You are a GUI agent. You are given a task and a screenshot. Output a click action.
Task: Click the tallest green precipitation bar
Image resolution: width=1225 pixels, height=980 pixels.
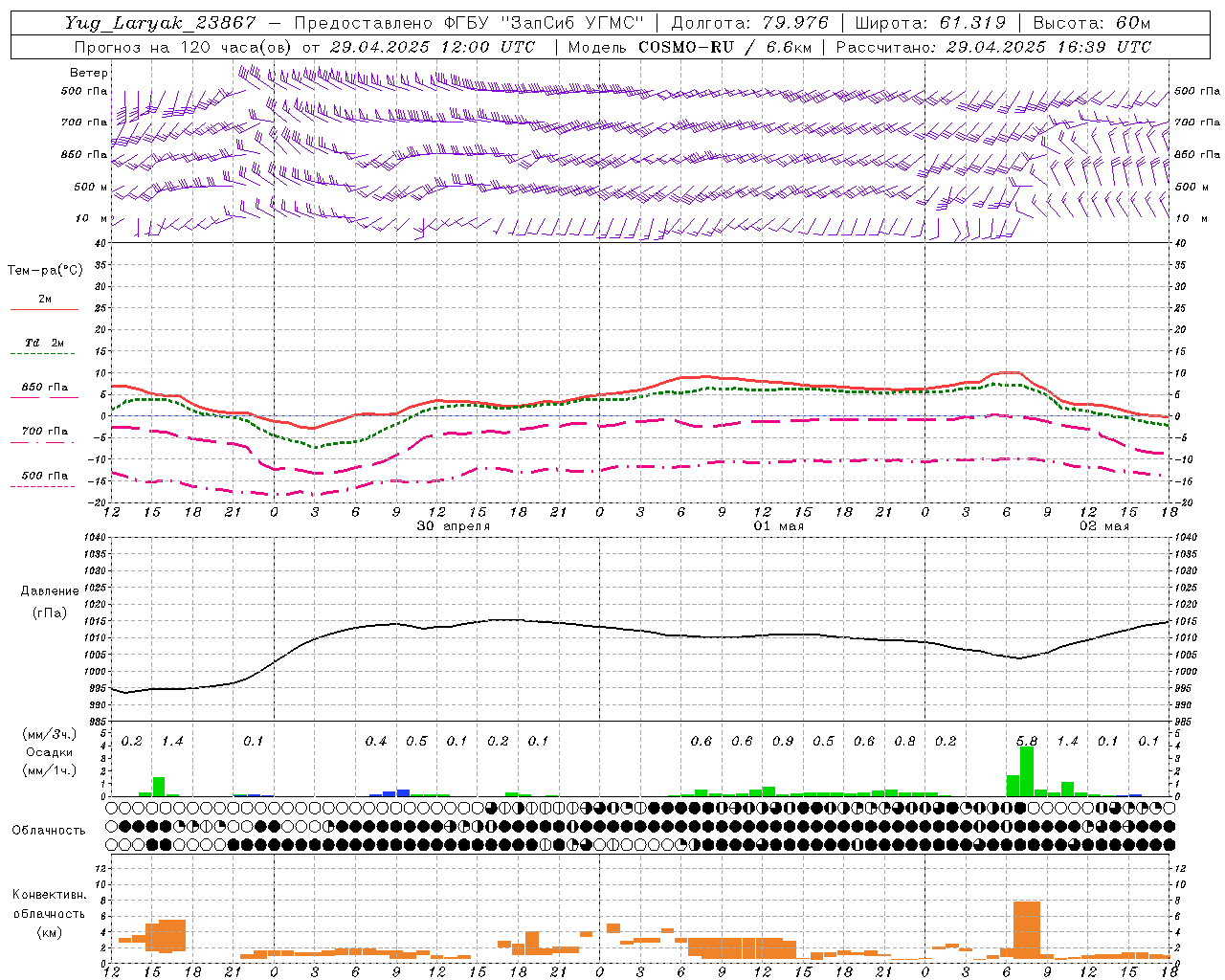(1027, 771)
